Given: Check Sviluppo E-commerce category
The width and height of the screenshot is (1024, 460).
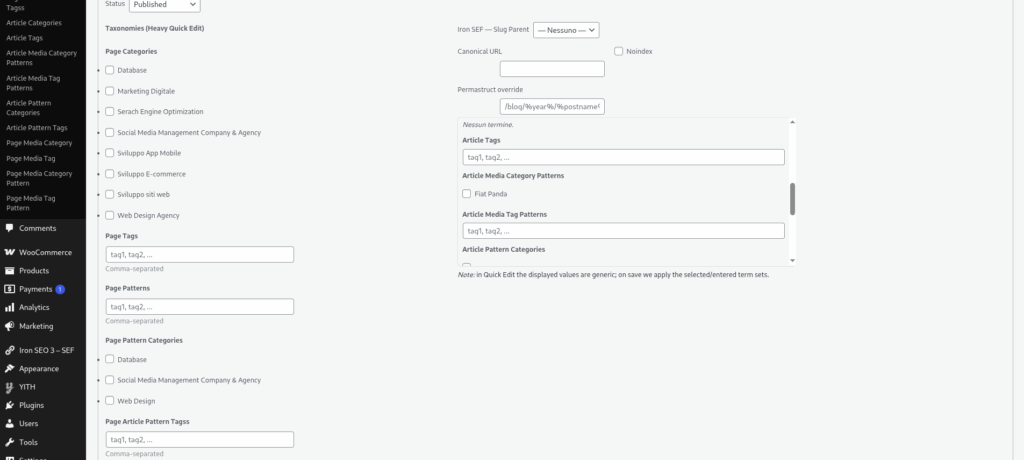Looking at the screenshot, I should click(x=110, y=174).
